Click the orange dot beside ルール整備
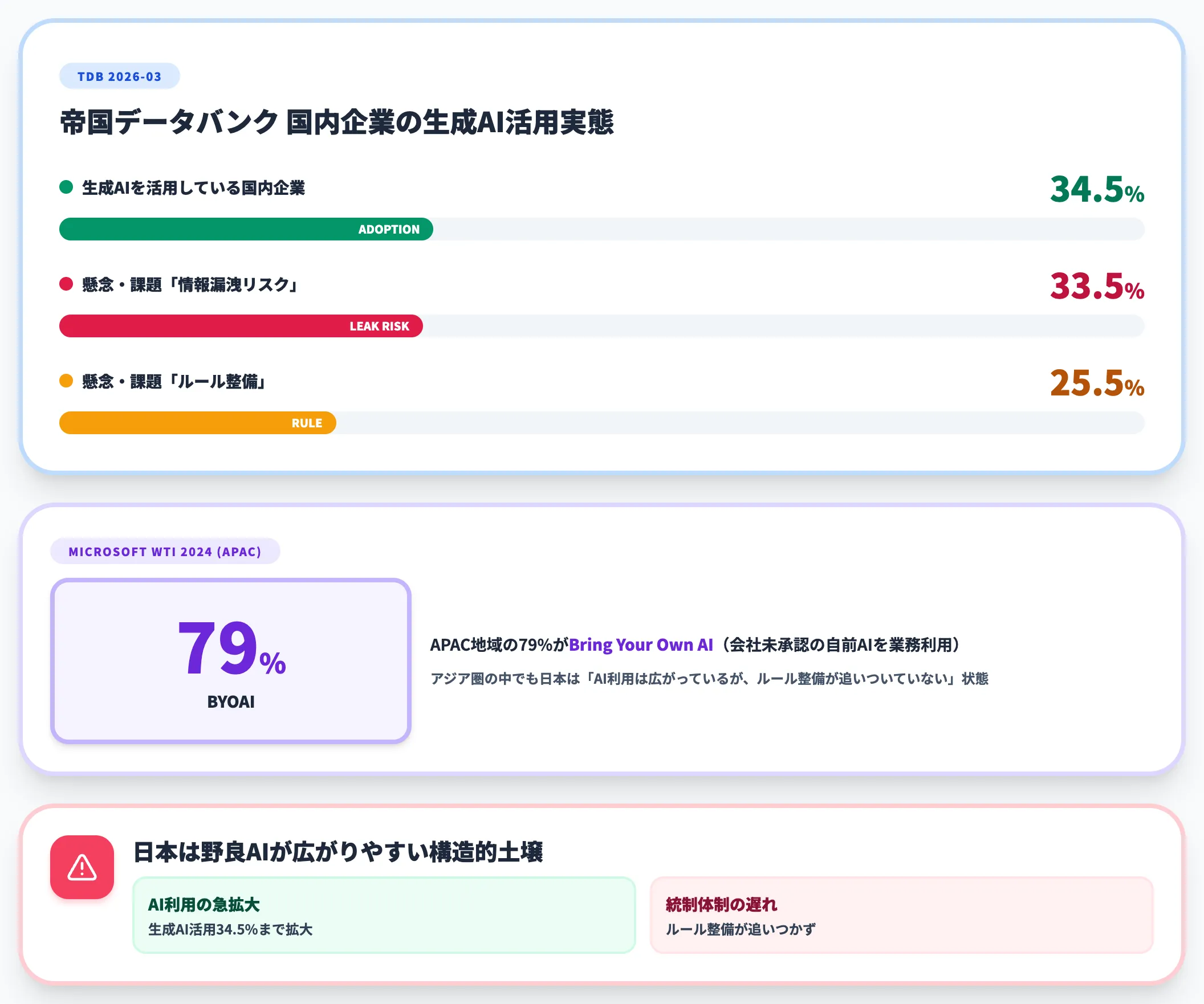The height and width of the screenshot is (1004, 1204). [x=66, y=381]
